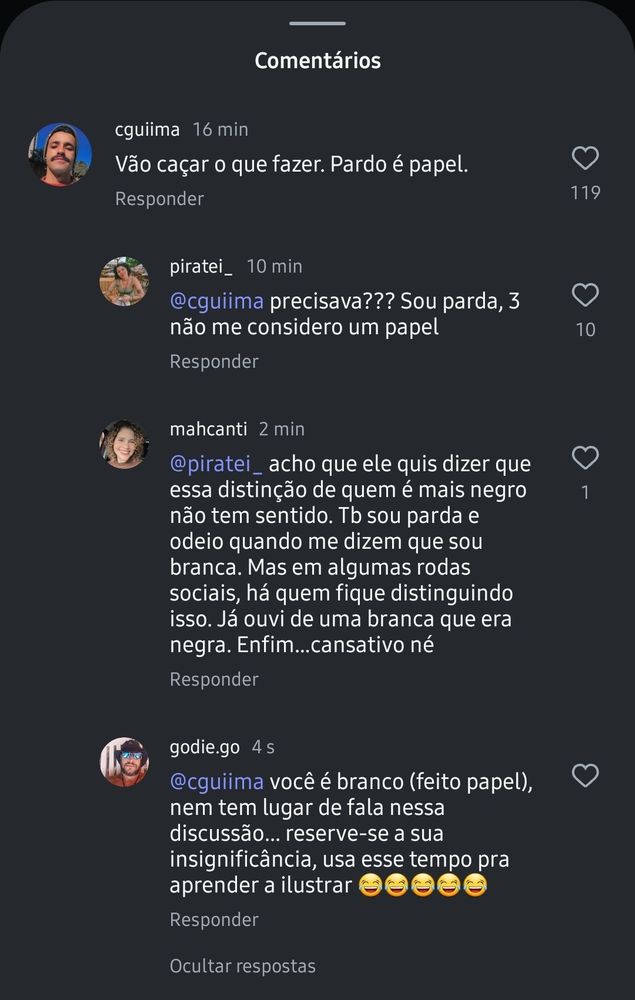This screenshot has width=635, height=1000.
Task: Tap the heart on mahcanti's reply
Action: click(x=585, y=458)
